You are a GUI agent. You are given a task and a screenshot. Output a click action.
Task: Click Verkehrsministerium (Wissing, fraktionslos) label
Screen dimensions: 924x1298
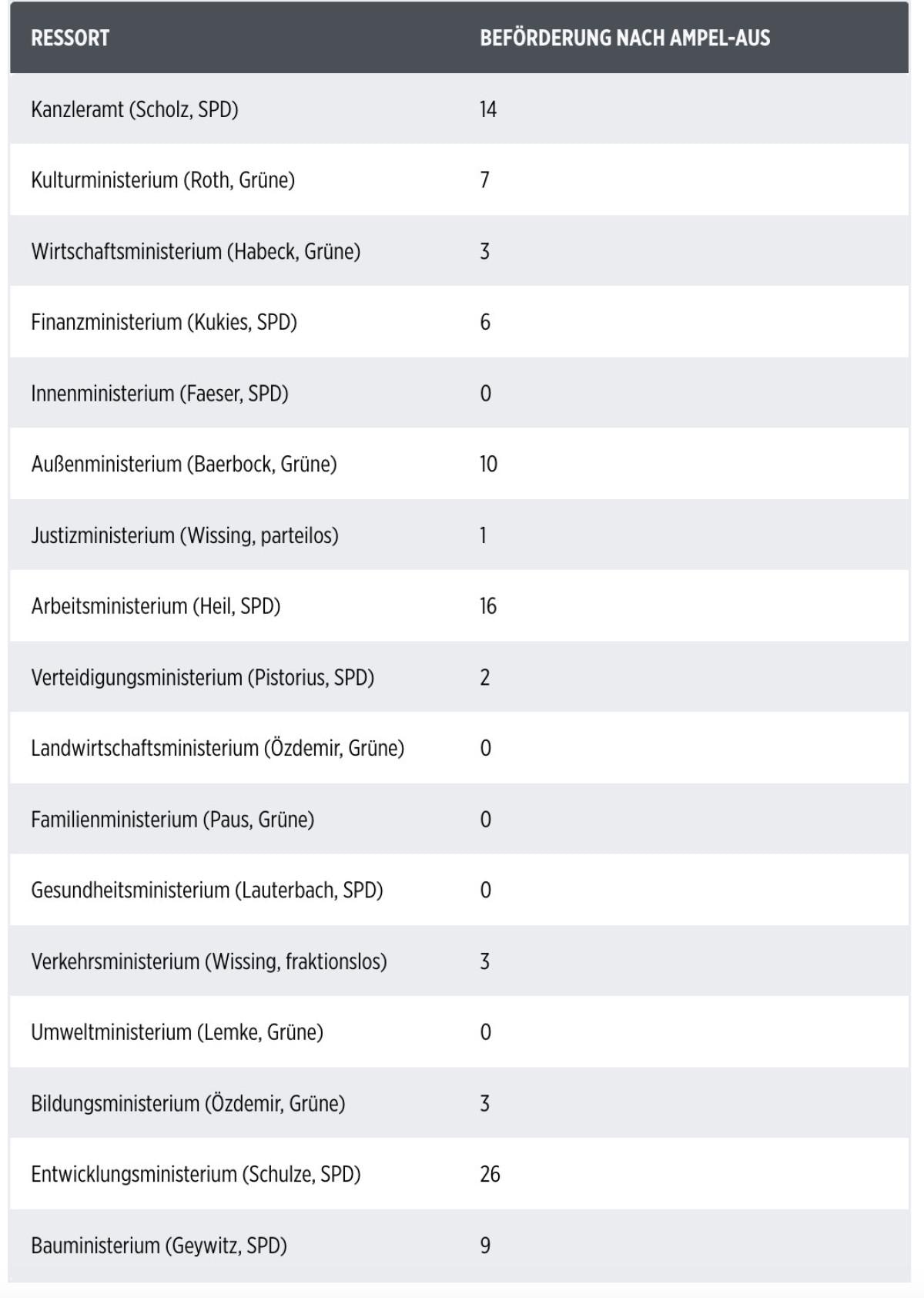click(x=209, y=961)
